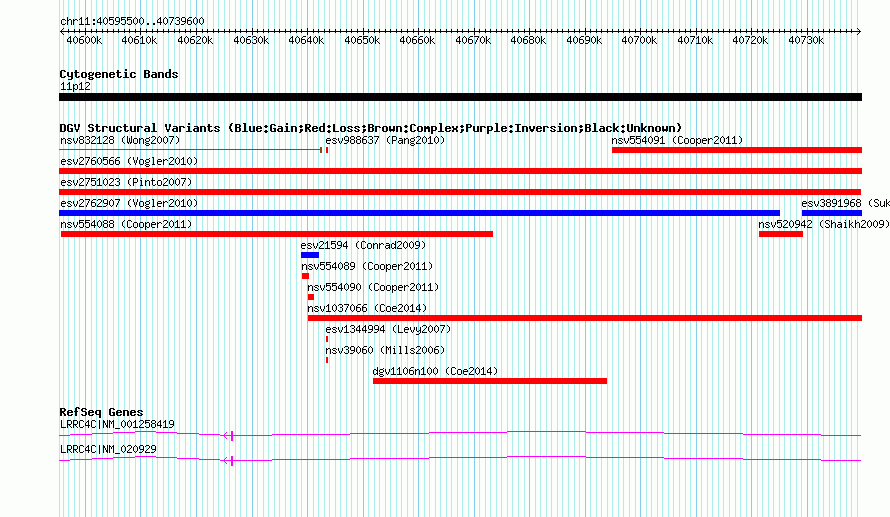Click the esv2760566 (Vogler2010) label
The height and width of the screenshot is (517, 890).
pyautogui.click(x=129, y=161)
